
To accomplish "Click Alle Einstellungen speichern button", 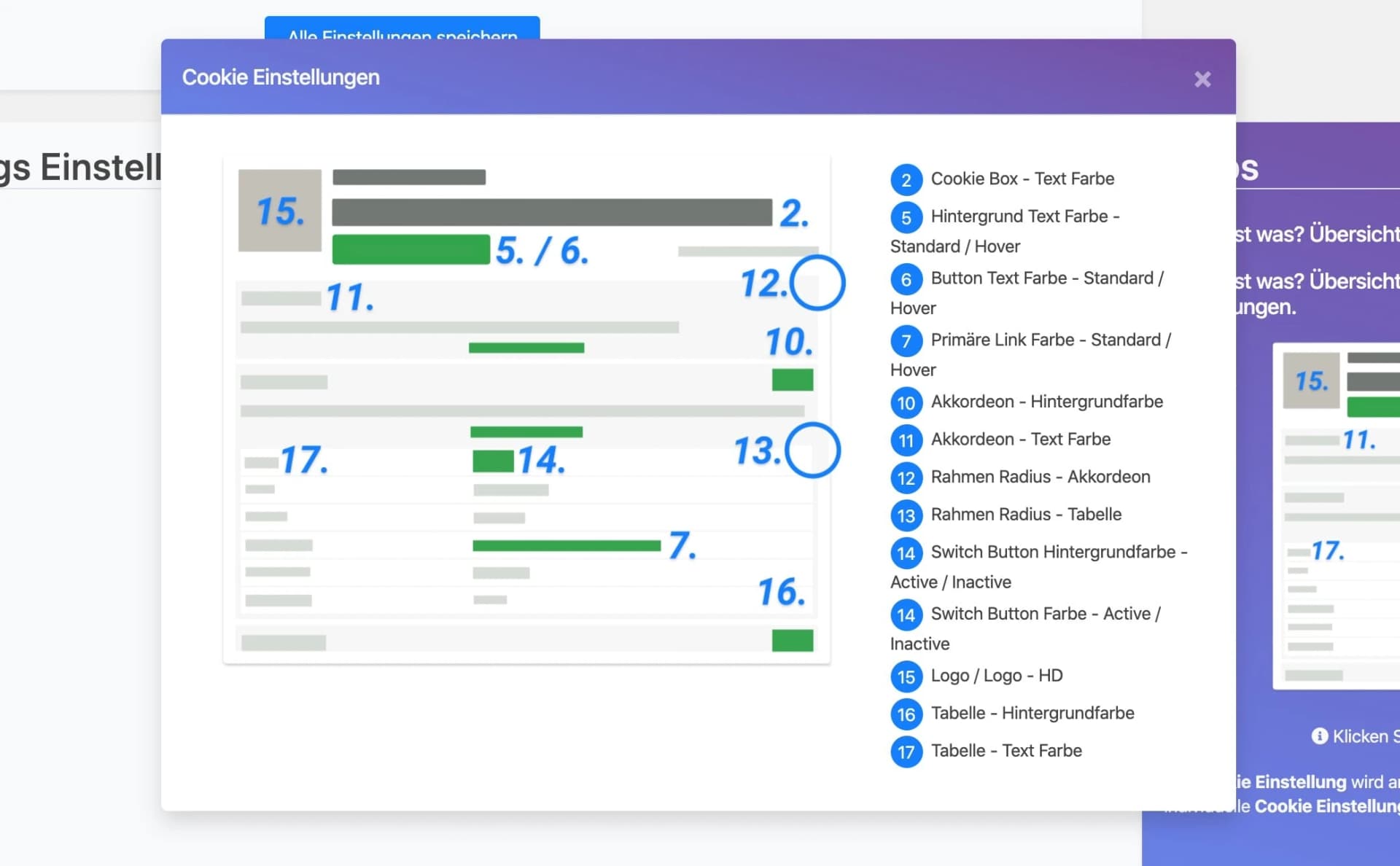I will pyautogui.click(x=402, y=29).
